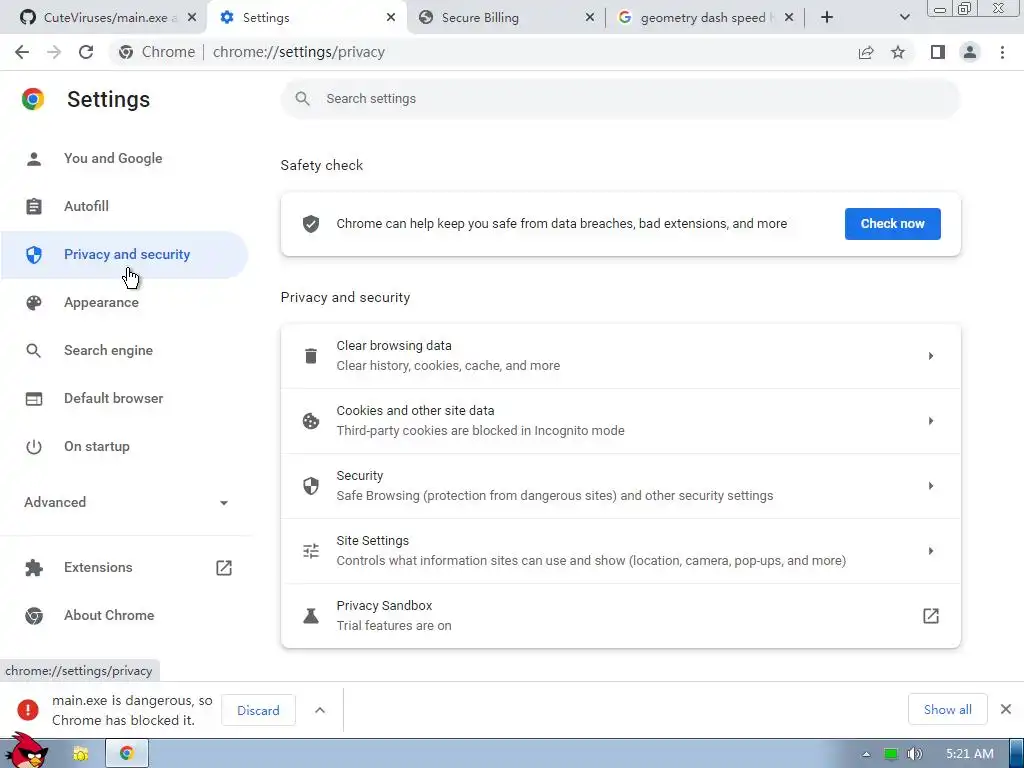The height and width of the screenshot is (768, 1024).
Task: Click the trash icon for Clear browsing data
Action: point(311,356)
